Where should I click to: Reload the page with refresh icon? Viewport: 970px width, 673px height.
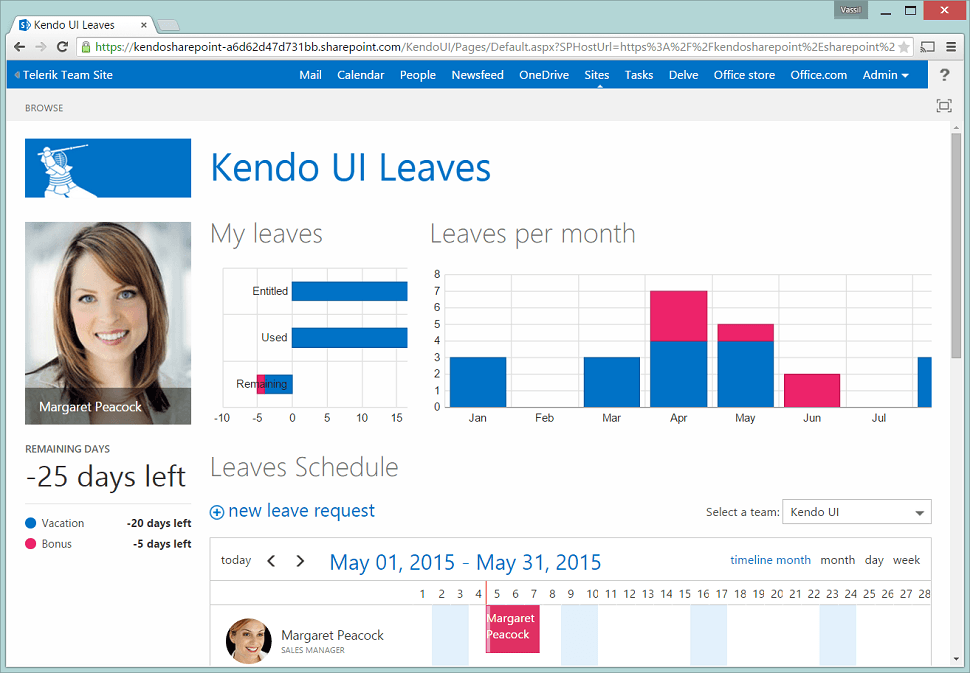pyautogui.click(x=62, y=47)
